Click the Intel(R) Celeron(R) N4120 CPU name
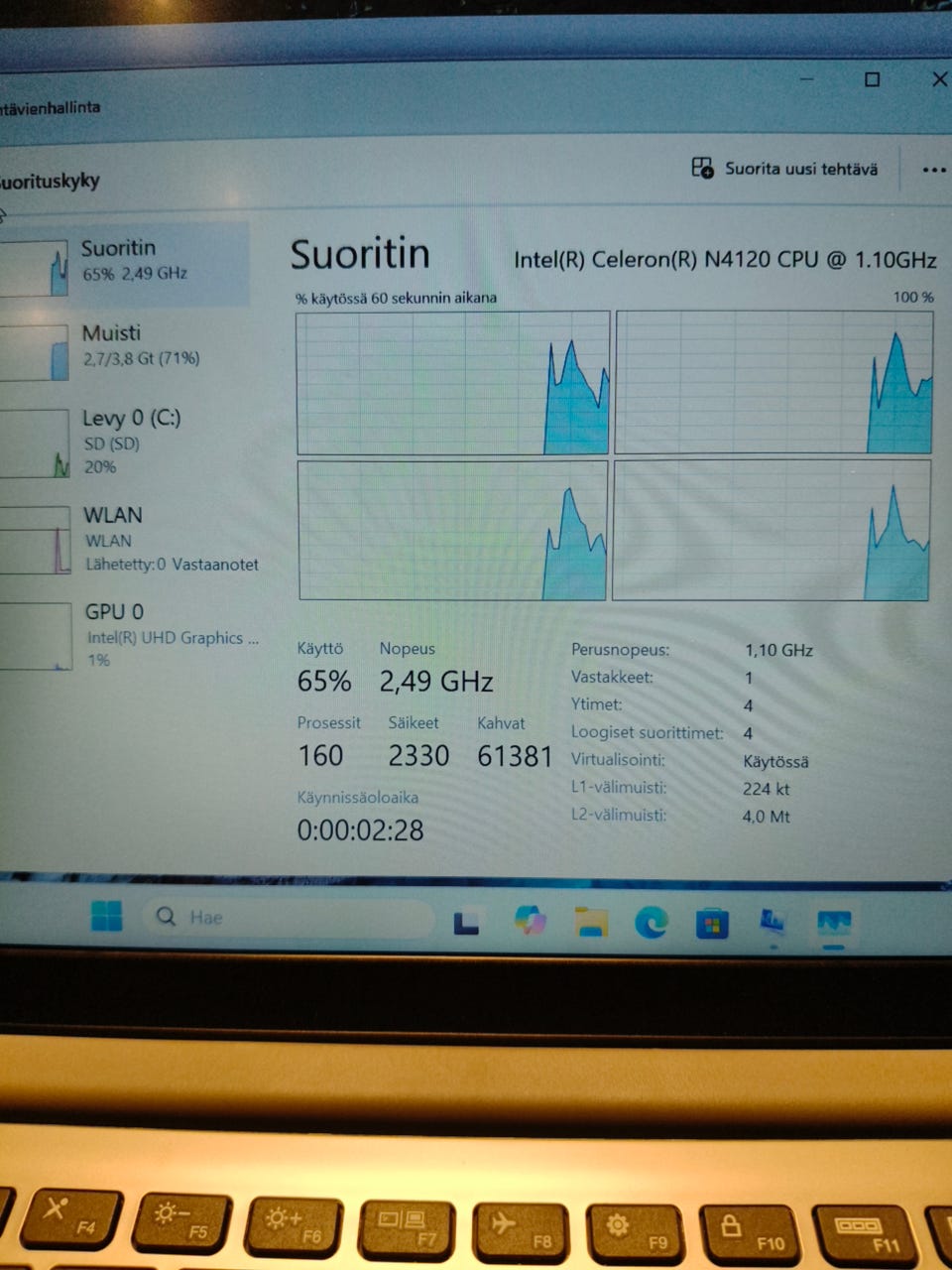 pos(725,260)
